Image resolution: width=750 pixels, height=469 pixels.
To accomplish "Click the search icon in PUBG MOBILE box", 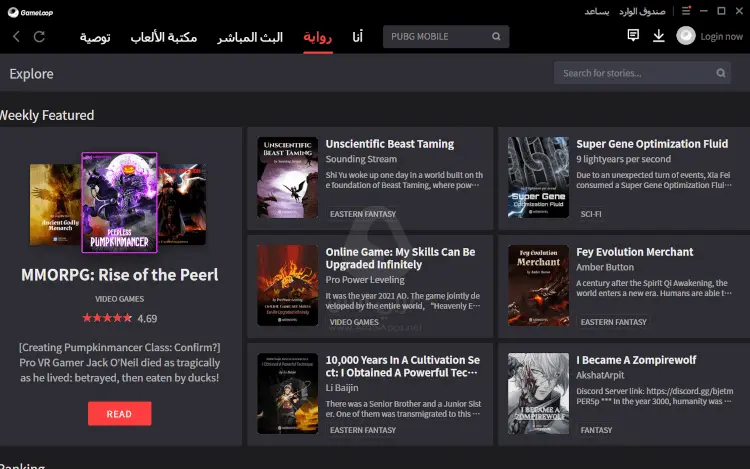I will pos(496,37).
